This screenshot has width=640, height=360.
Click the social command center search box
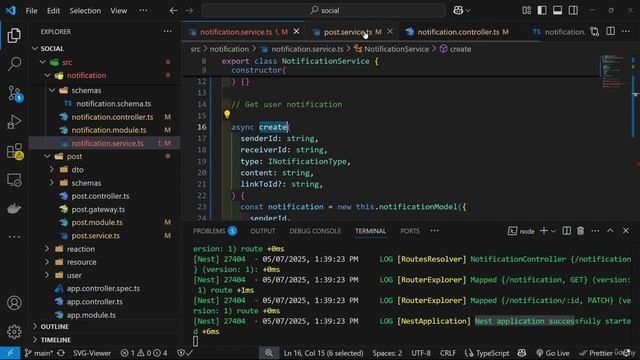323,11
